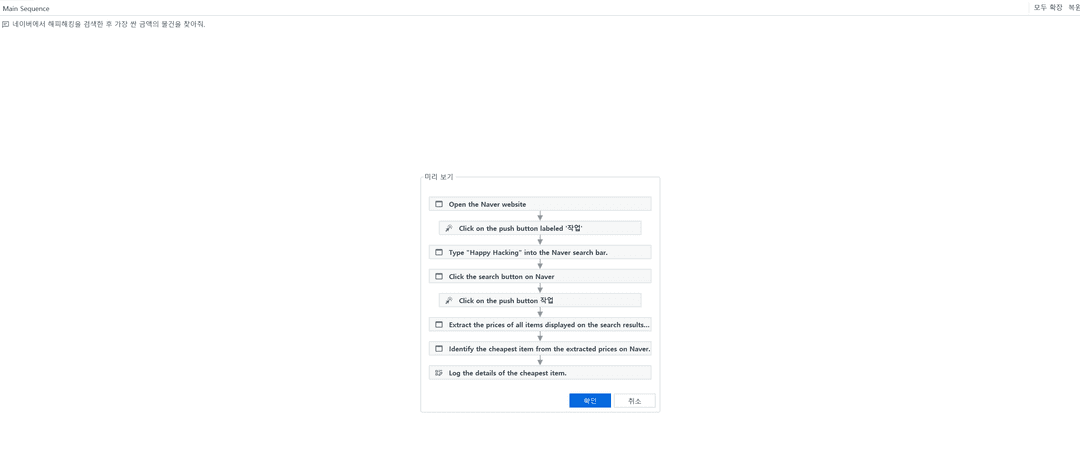Select 'Type "Happy Hacking" into the Naver search bar' step
1080x459 pixels.
click(540, 252)
